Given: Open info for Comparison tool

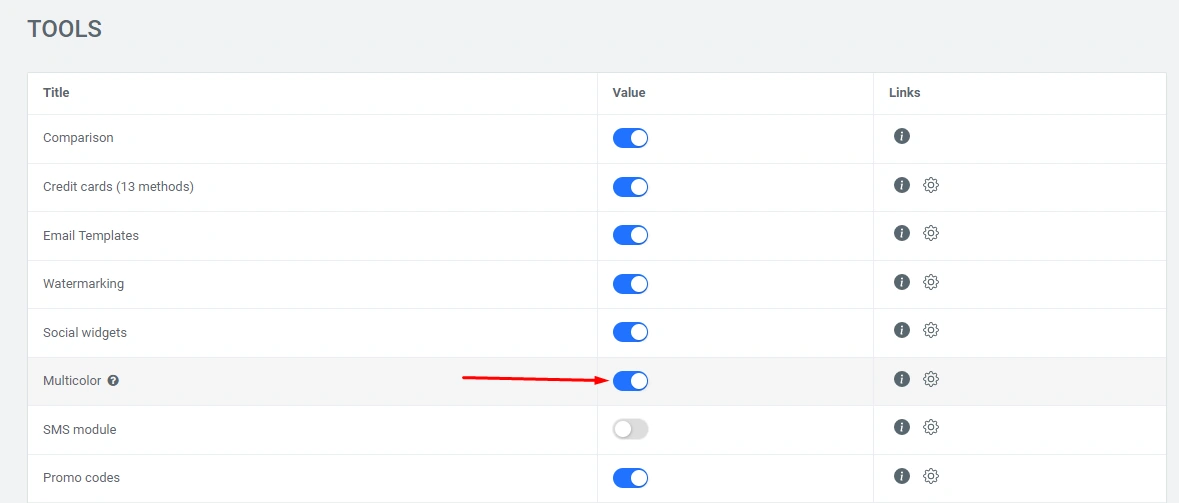Looking at the screenshot, I should pyautogui.click(x=901, y=136).
